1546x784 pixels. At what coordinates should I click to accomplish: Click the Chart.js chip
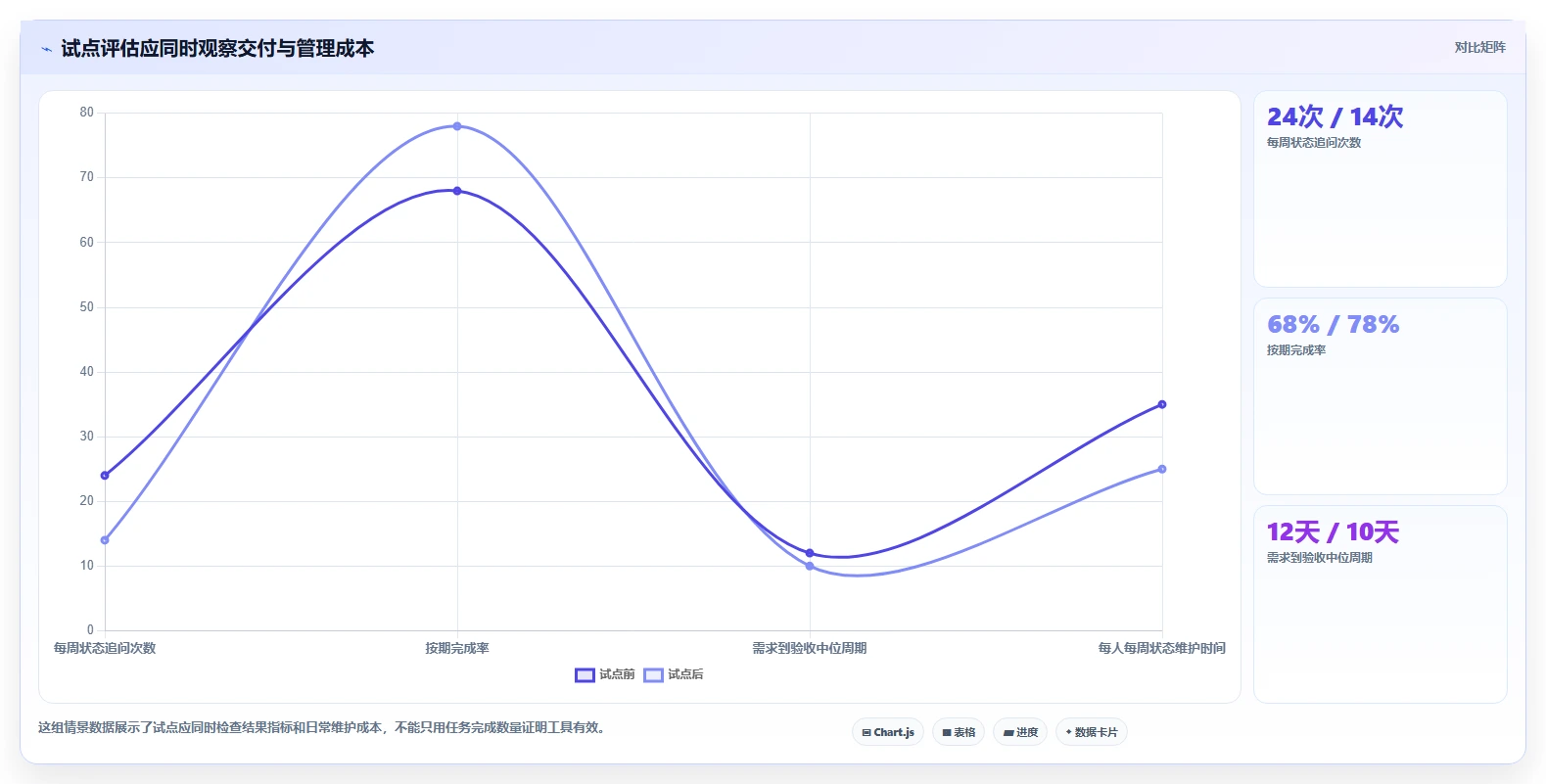888,732
